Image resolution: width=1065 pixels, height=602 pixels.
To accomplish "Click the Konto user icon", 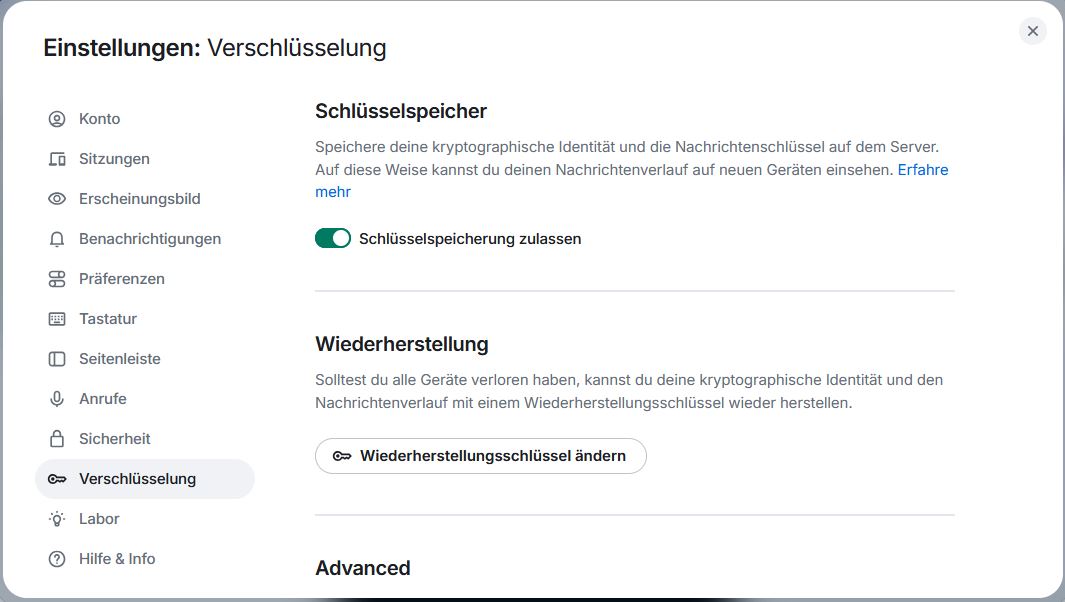I will point(57,119).
